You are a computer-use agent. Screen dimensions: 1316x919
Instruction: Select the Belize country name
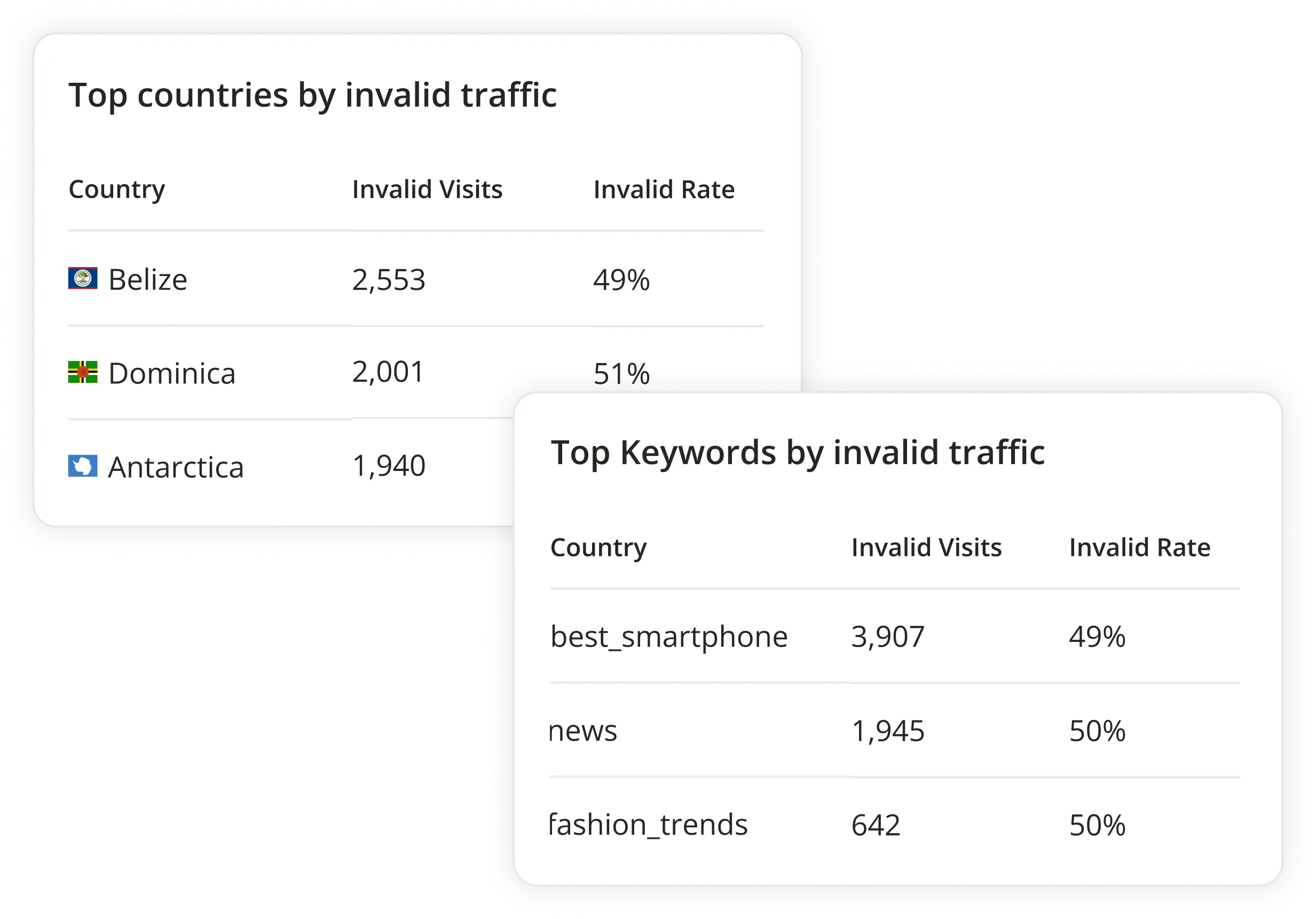148,280
